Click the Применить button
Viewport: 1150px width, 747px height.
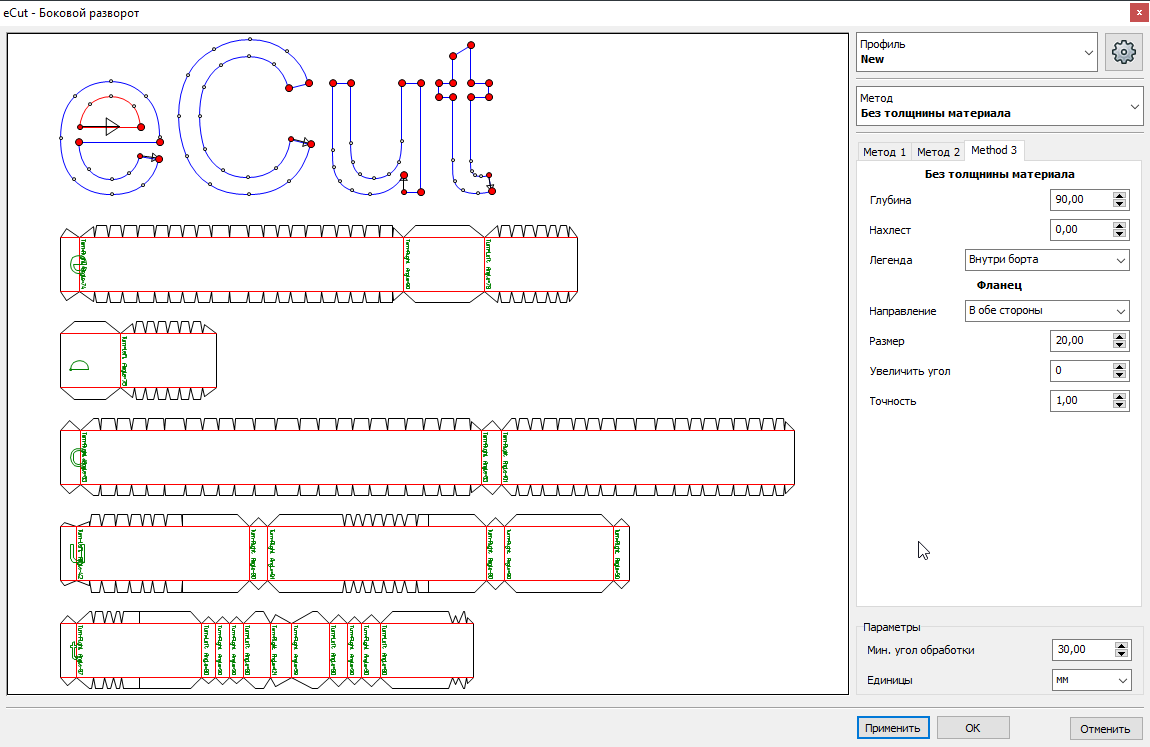893,728
